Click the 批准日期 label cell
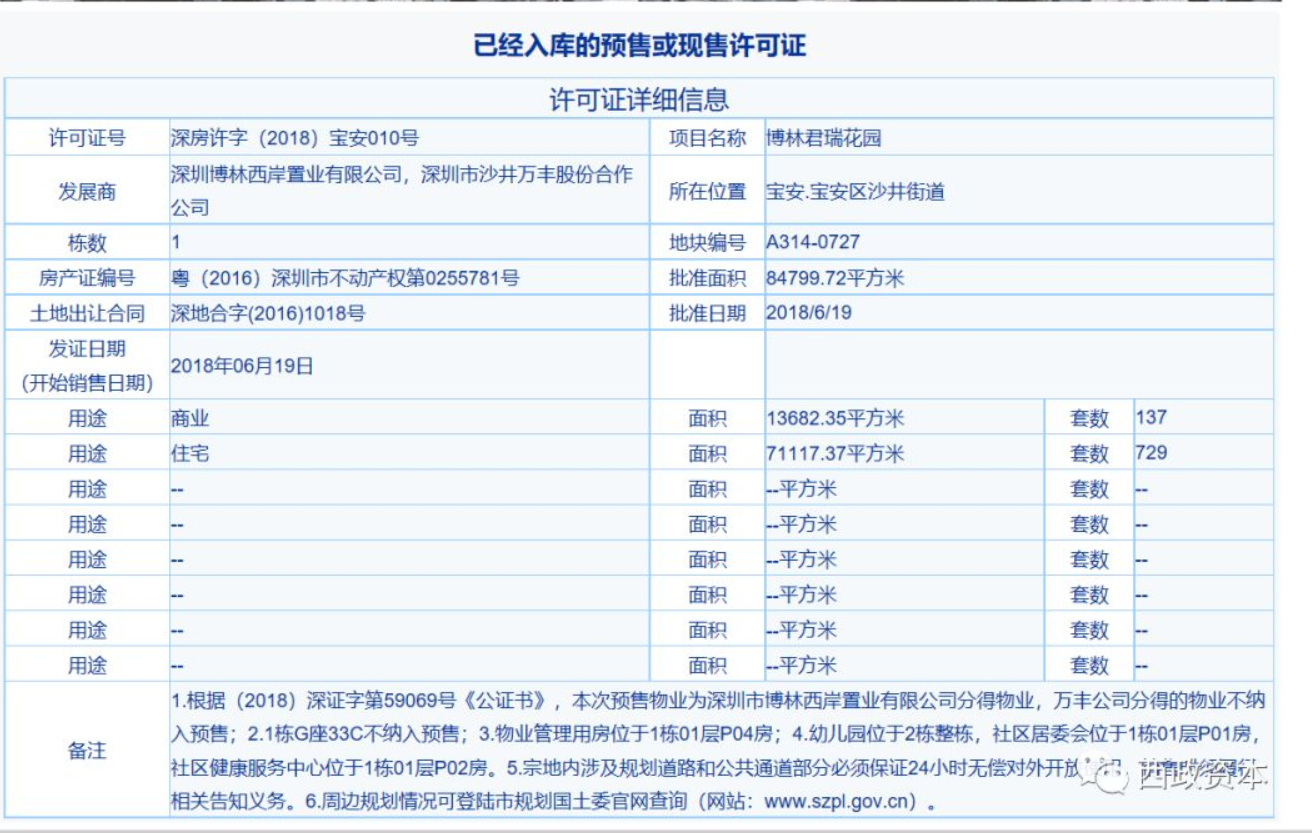This screenshot has width=1312, height=833. [707, 313]
